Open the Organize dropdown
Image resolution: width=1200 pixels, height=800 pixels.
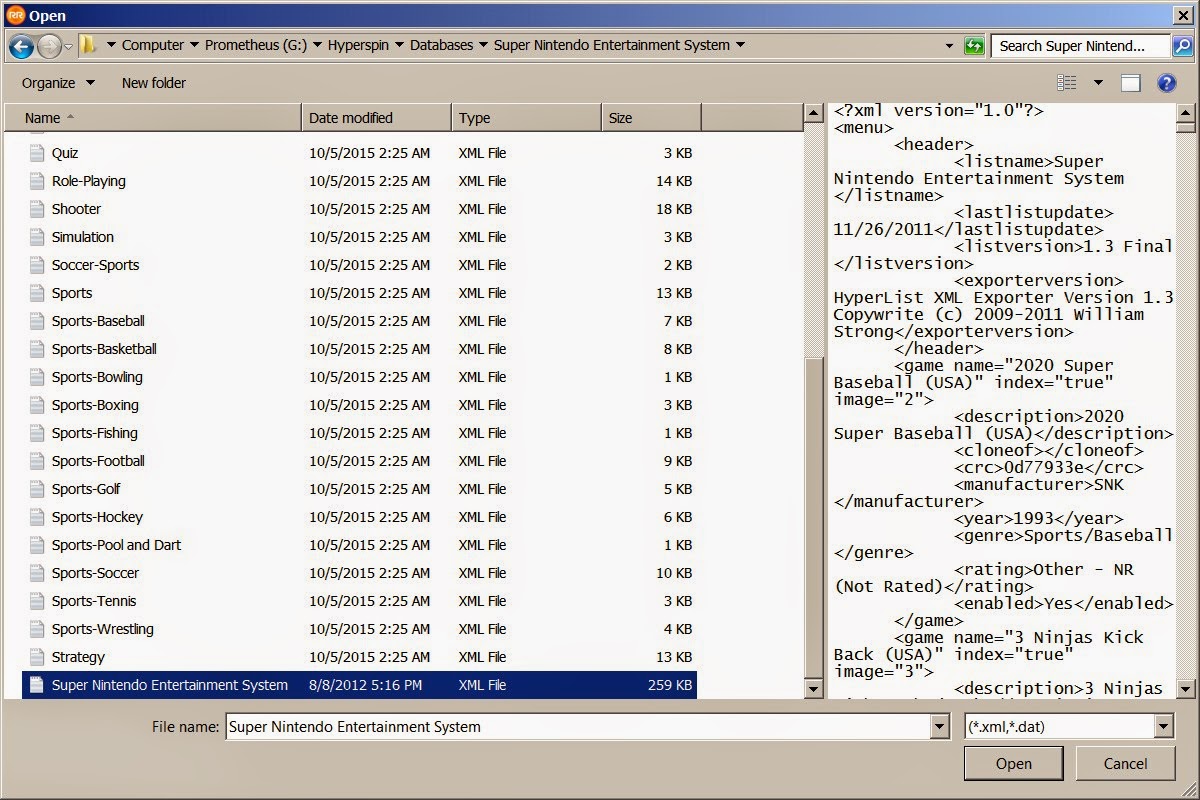[57, 83]
